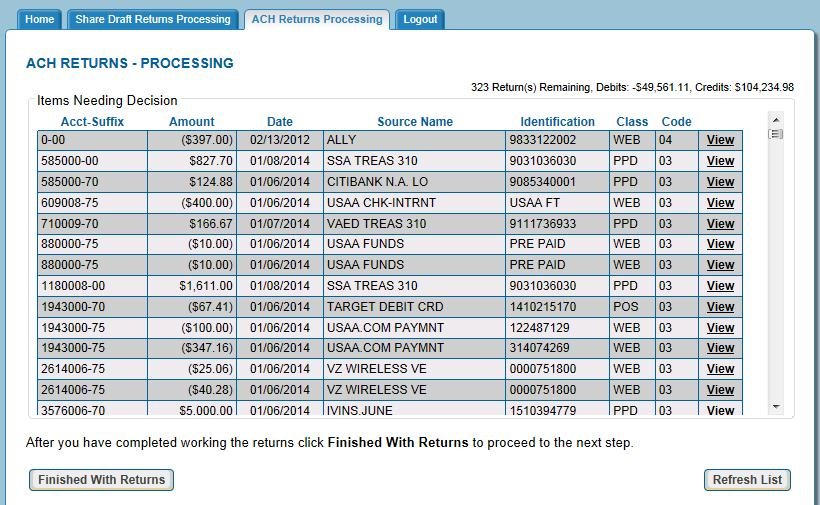
Task: Click the scrollbar down arrow
Action: [x=776, y=407]
